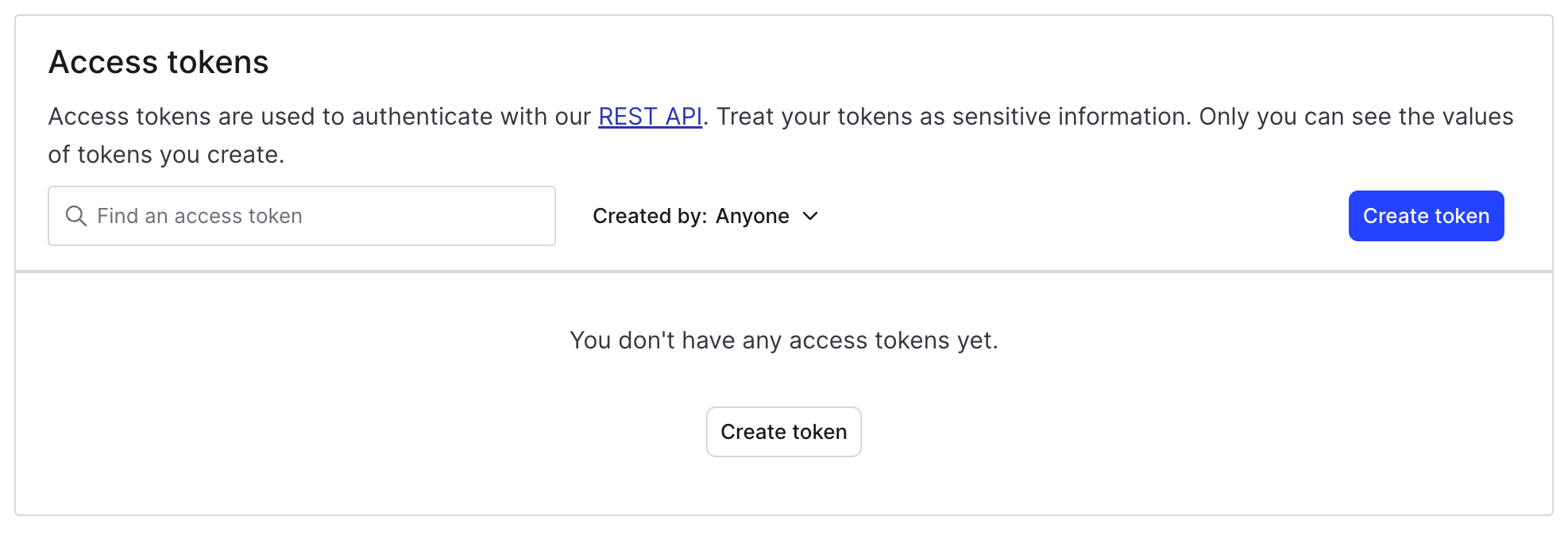The width and height of the screenshot is (1568, 535).
Task: Click the magnifying glass search icon
Action: 75,216
